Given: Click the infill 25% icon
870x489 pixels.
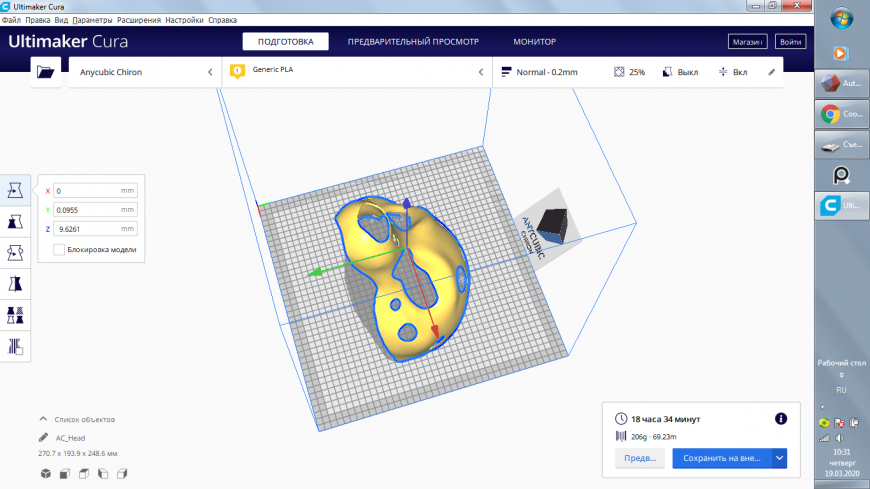Looking at the screenshot, I should tap(619, 72).
